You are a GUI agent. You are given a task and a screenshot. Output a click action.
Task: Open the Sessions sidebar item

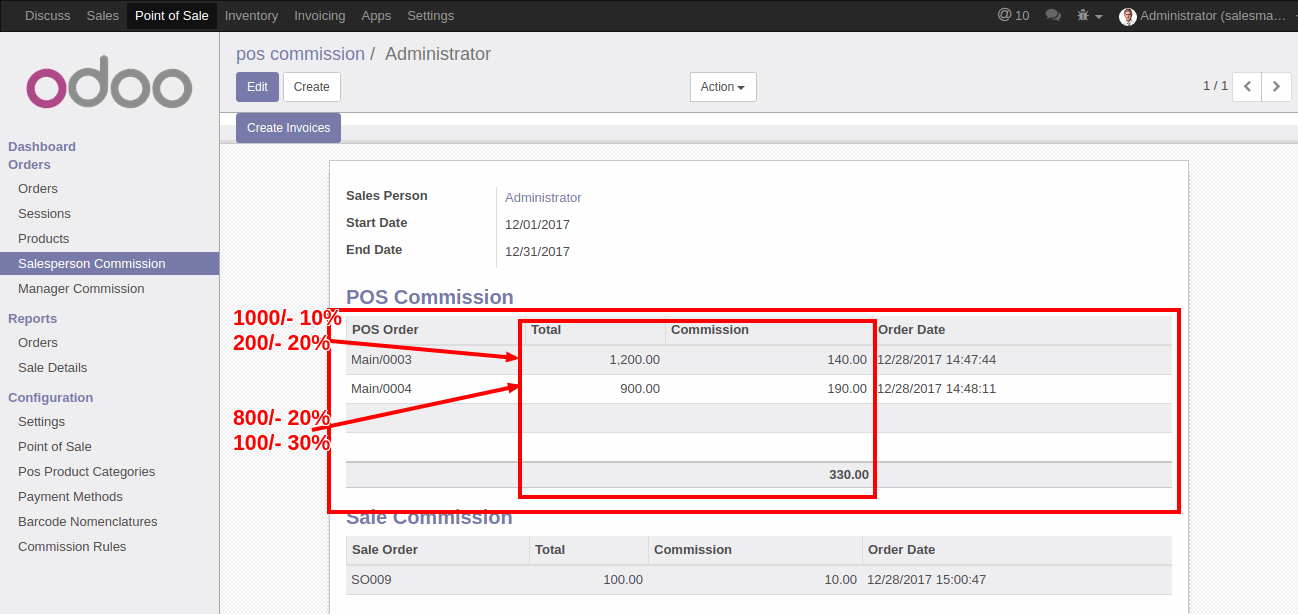coord(44,214)
